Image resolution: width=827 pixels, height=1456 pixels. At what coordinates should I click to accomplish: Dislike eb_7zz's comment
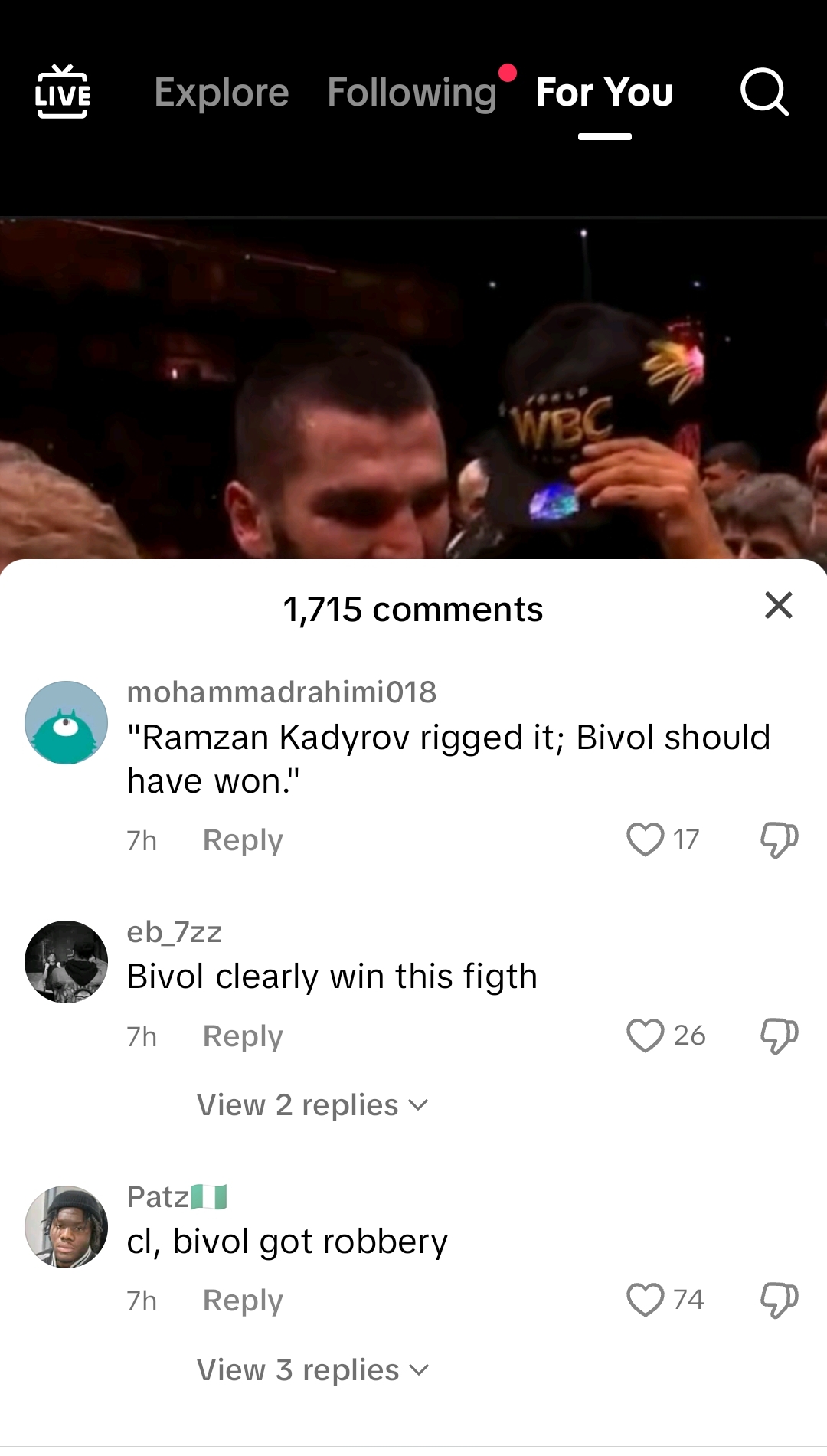click(780, 1036)
